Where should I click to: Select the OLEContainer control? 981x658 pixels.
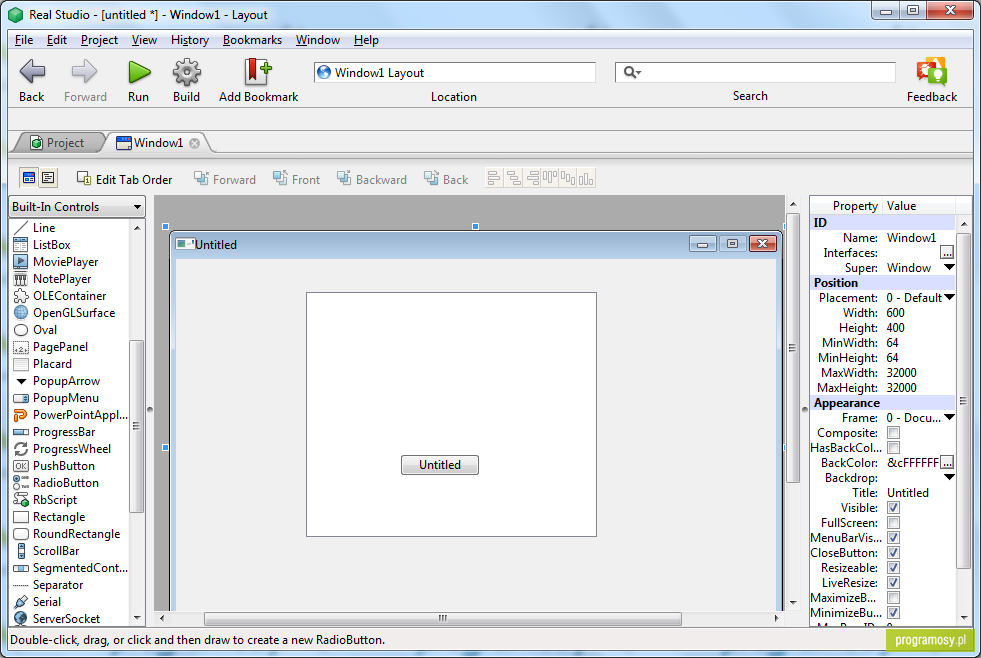(70, 295)
